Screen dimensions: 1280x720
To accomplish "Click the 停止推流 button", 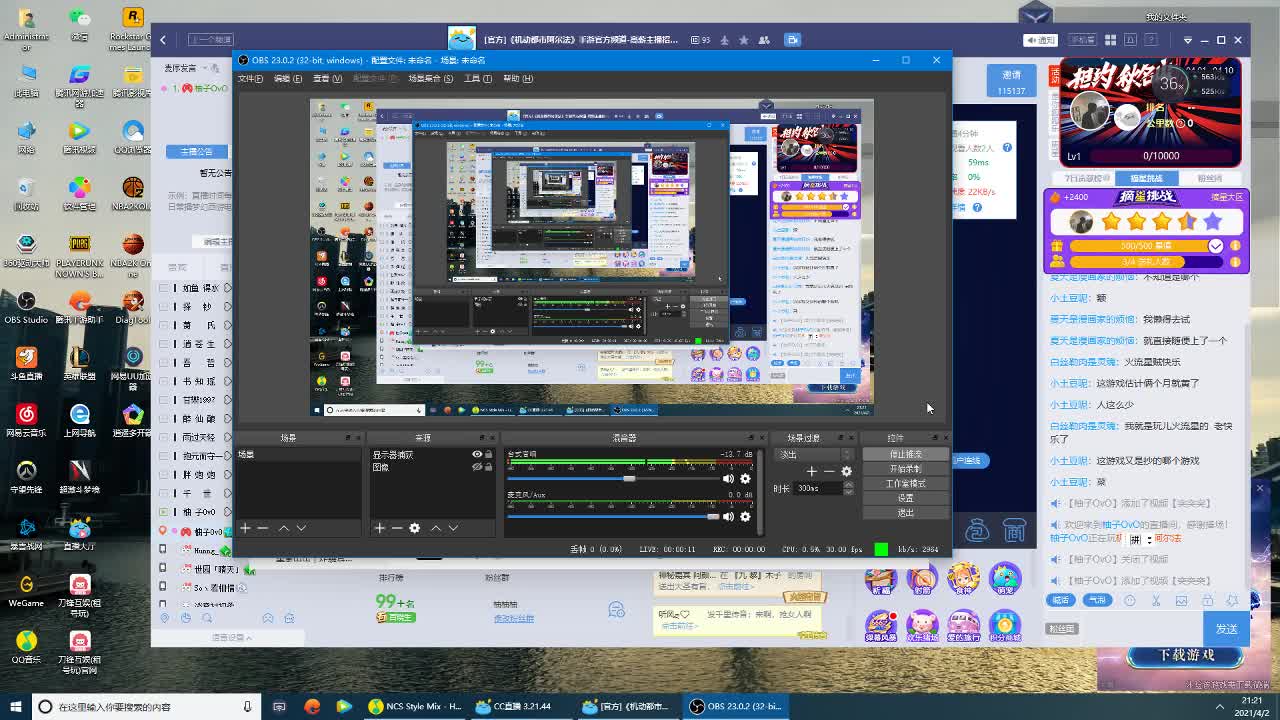I will tap(905, 454).
